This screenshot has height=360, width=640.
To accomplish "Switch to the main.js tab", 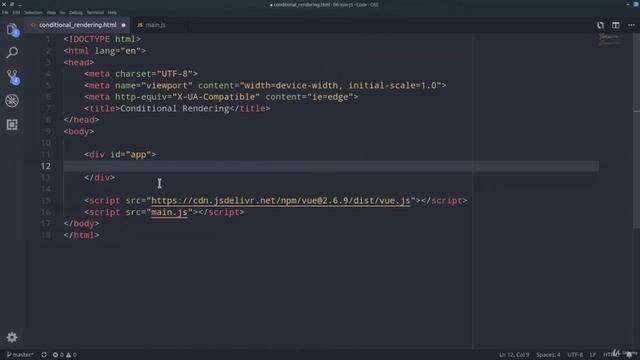I will pyautogui.click(x=152, y=25).
